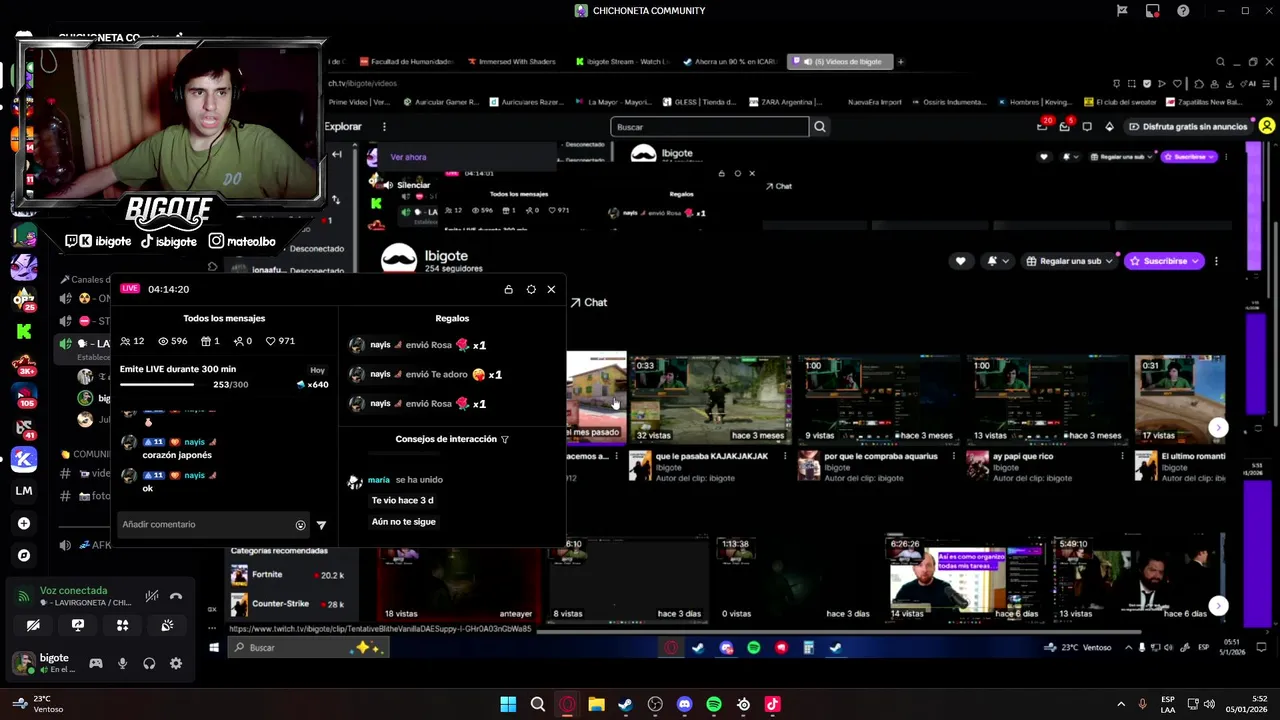Open the Explorar menu
This screenshot has width=1280, height=720.
(343, 127)
